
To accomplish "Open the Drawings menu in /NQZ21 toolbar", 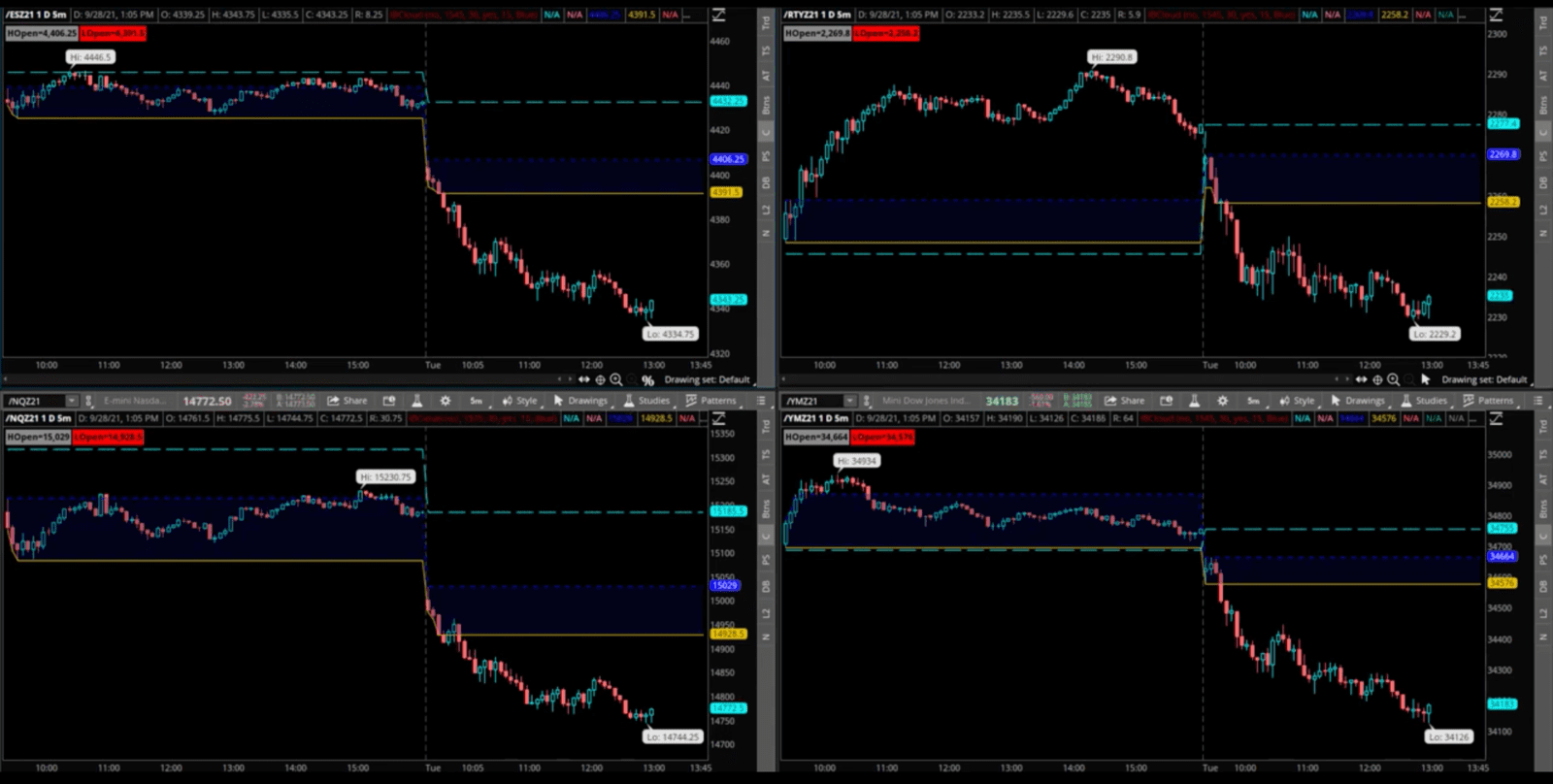I will click(580, 401).
